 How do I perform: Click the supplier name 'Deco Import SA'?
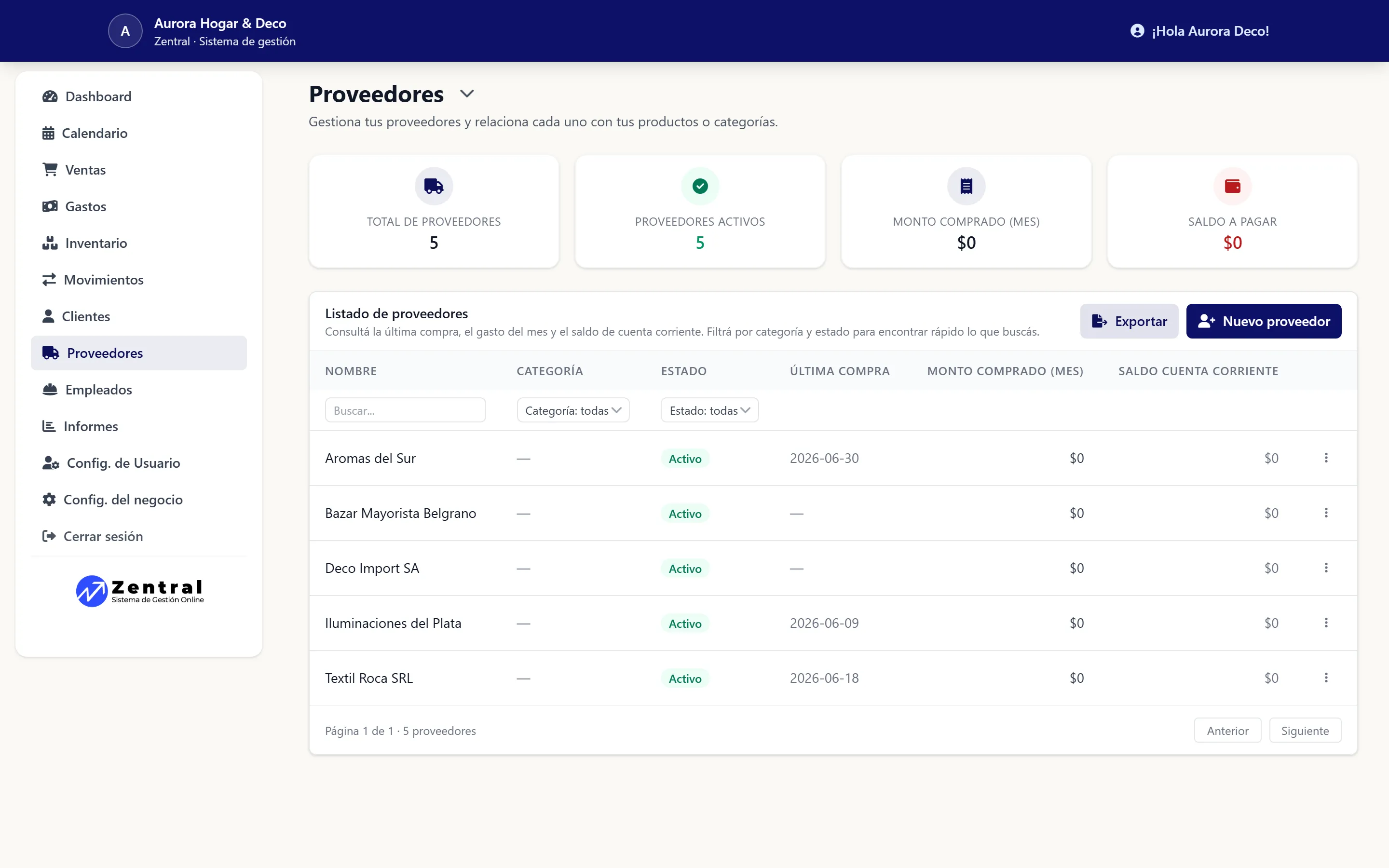(372, 569)
